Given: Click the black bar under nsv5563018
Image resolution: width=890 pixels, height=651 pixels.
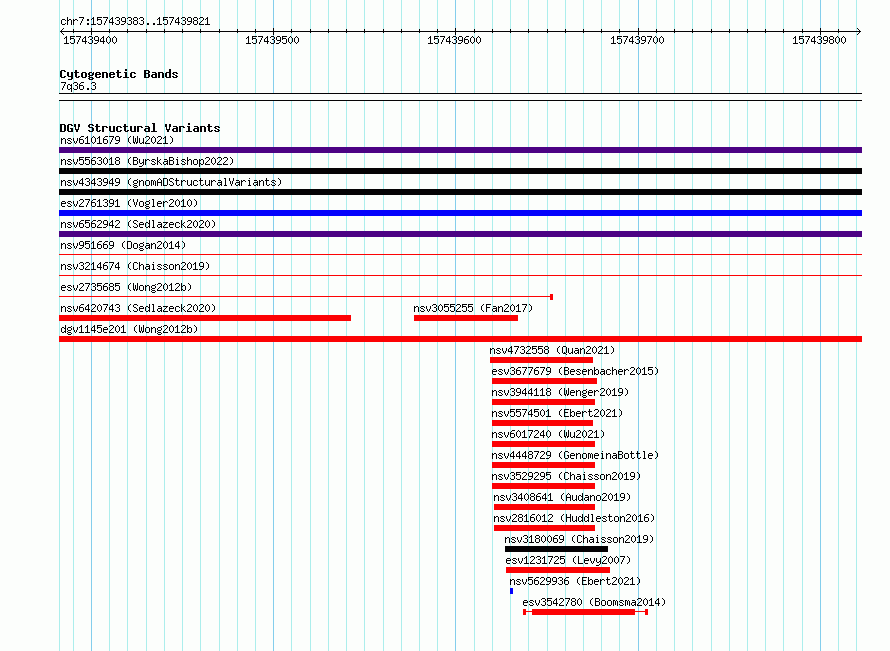Looking at the screenshot, I should [460, 171].
